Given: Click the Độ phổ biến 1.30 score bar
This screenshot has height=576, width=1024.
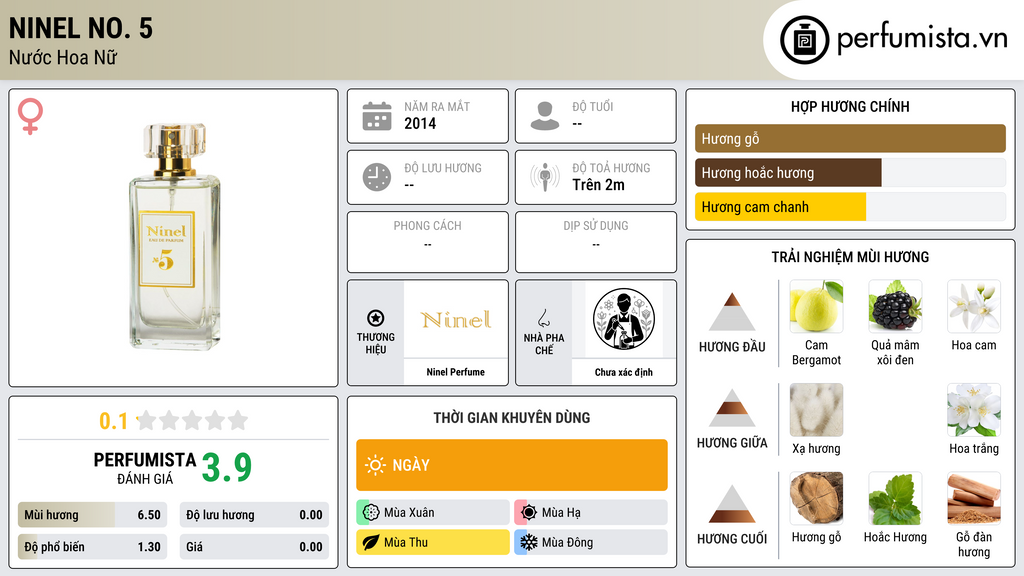Looking at the screenshot, I should (x=92, y=547).
